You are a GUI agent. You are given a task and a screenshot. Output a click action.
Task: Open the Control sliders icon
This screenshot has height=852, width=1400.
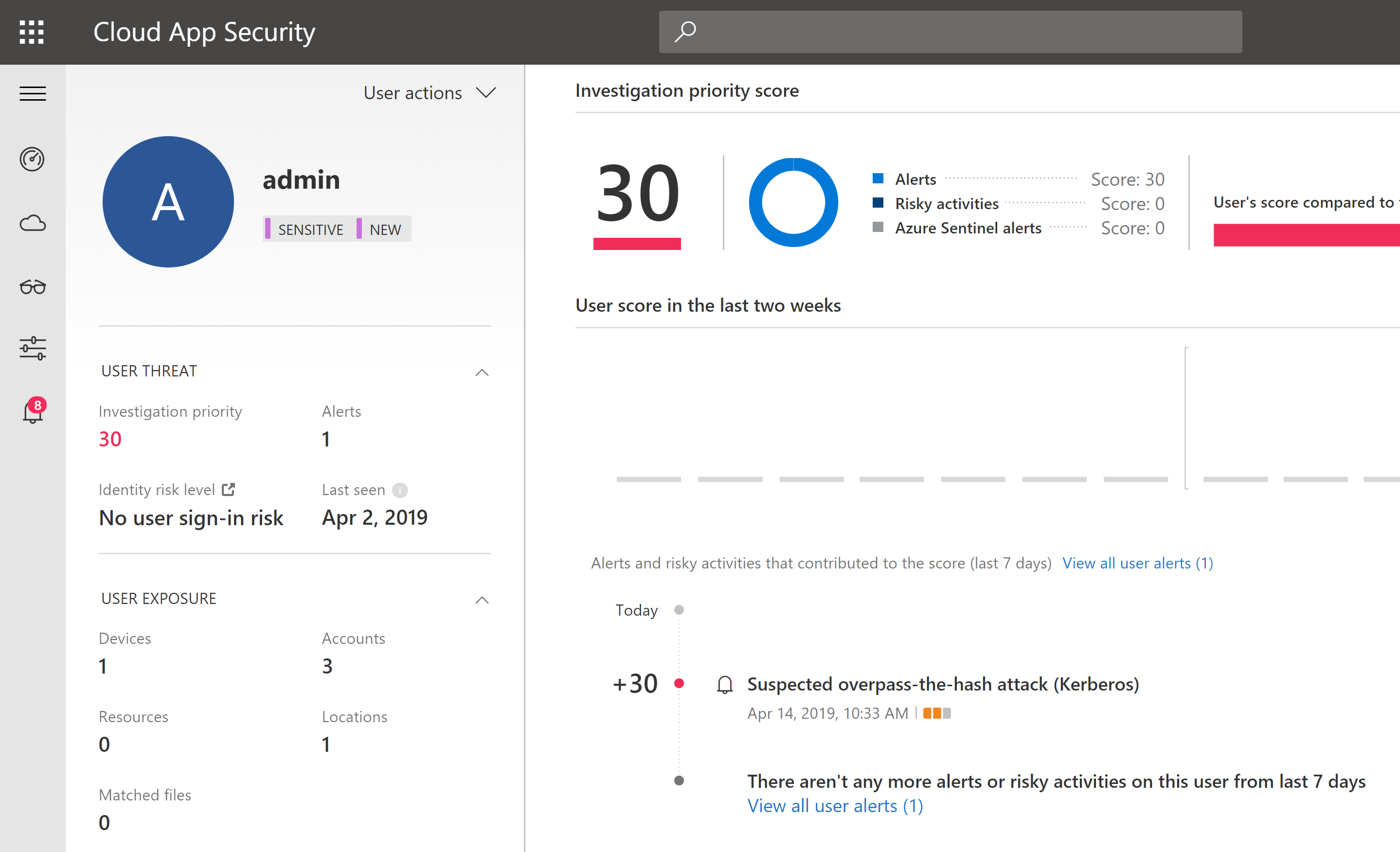pyautogui.click(x=33, y=348)
